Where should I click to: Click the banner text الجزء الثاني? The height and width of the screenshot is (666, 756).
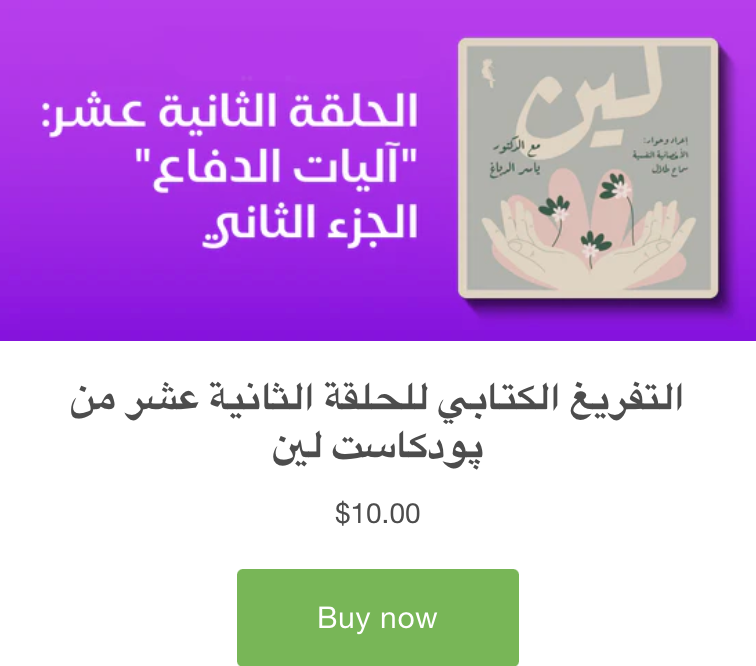click(x=310, y=224)
